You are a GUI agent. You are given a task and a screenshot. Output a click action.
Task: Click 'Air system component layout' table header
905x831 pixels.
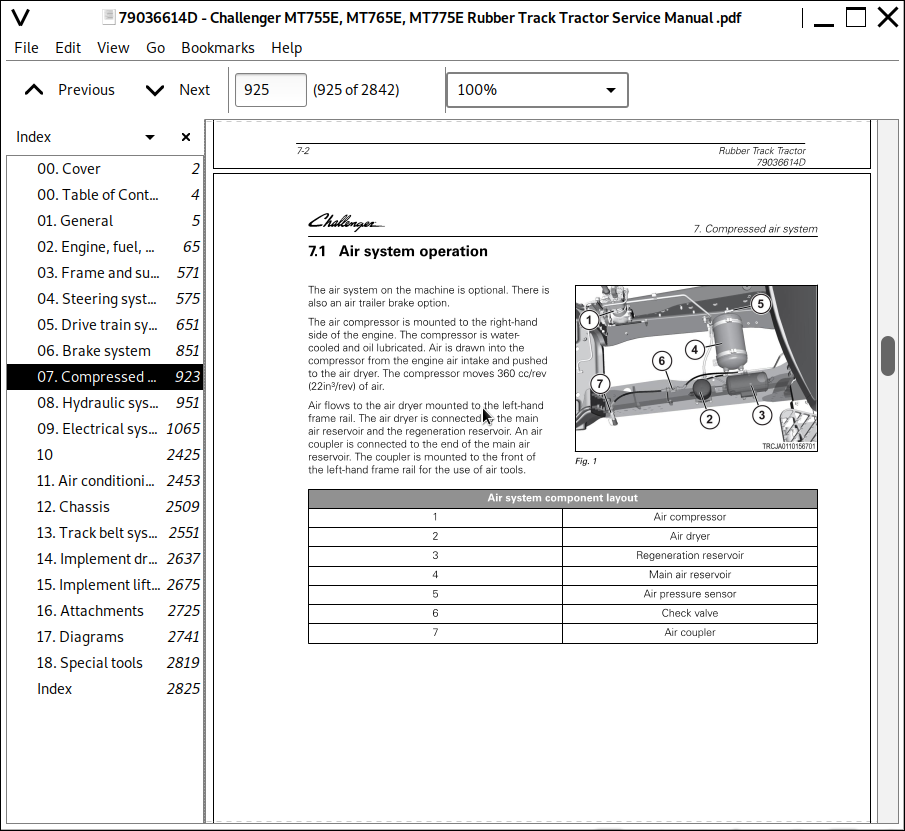tap(563, 498)
